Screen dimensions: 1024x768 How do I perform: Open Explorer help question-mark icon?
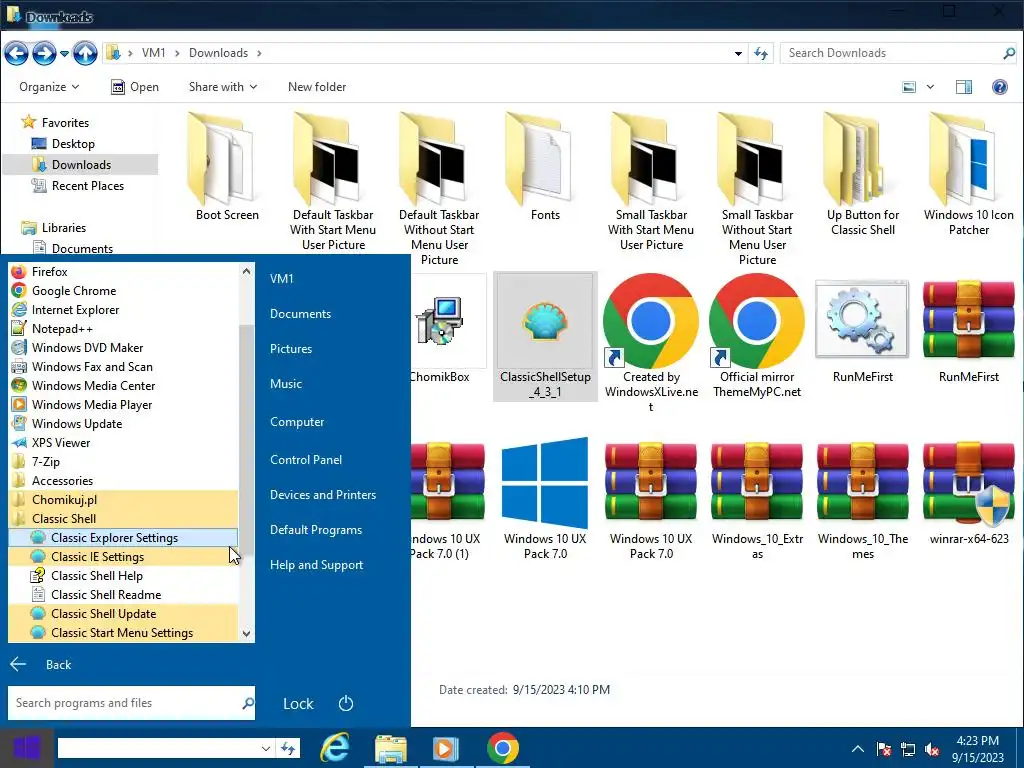(999, 87)
